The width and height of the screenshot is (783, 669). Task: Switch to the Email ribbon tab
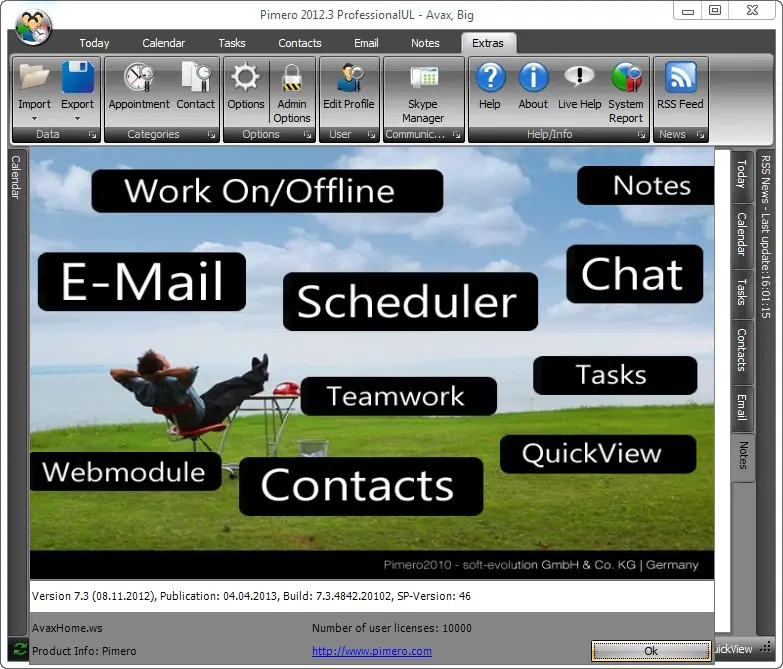point(366,43)
